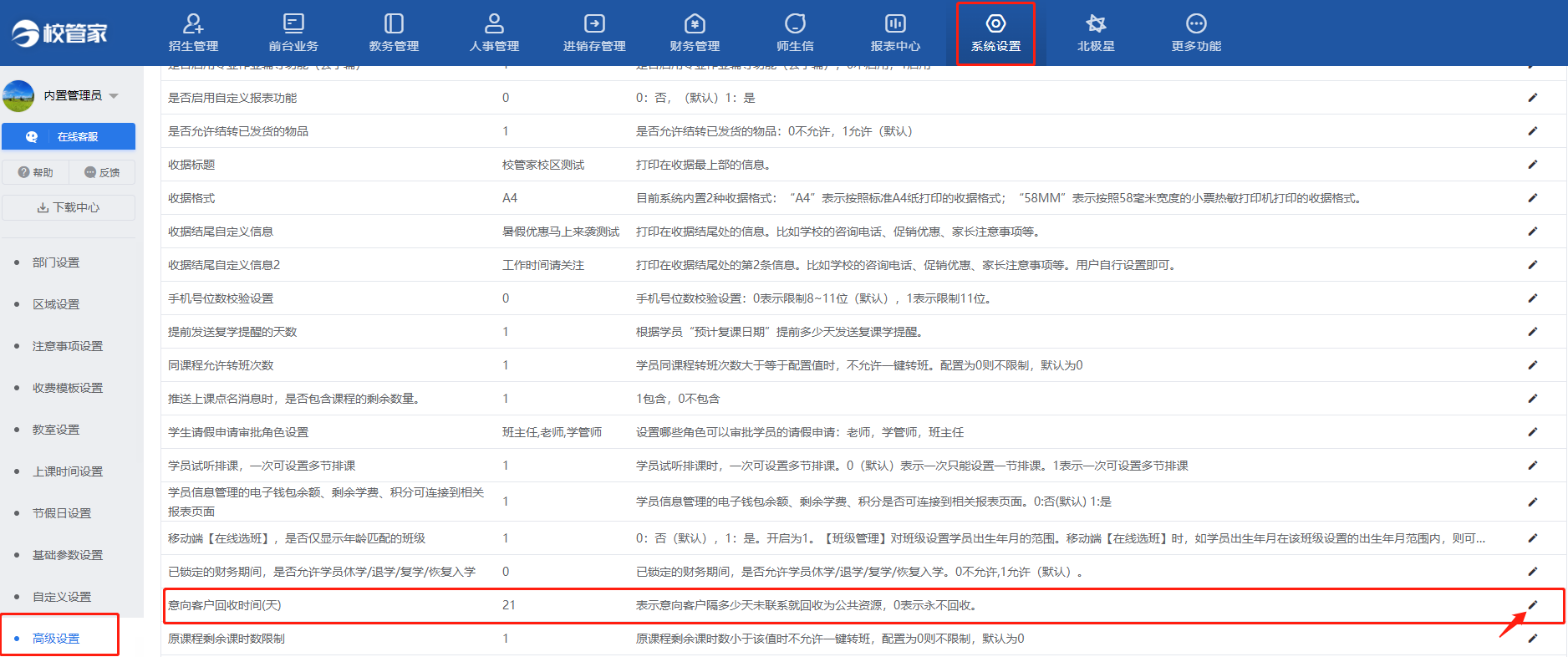Click the 反馈 feedback button
The width and height of the screenshot is (1568, 657).
click(102, 172)
